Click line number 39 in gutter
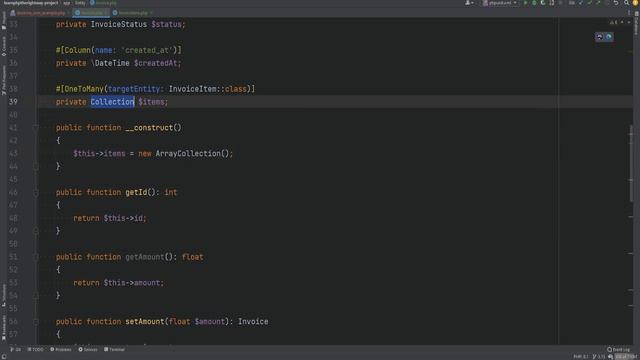The image size is (640, 360). coord(13,102)
